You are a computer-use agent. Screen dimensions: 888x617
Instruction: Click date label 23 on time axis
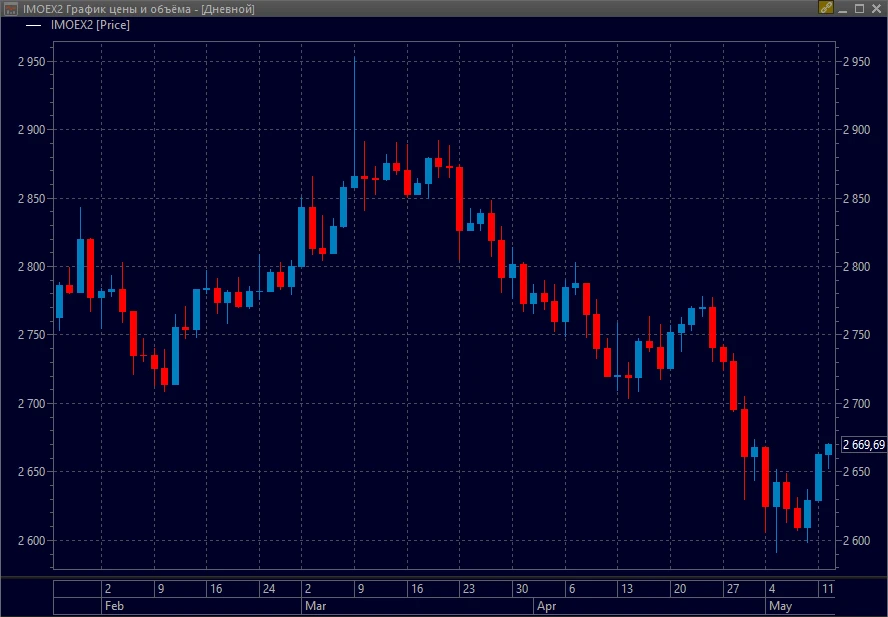tap(469, 589)
